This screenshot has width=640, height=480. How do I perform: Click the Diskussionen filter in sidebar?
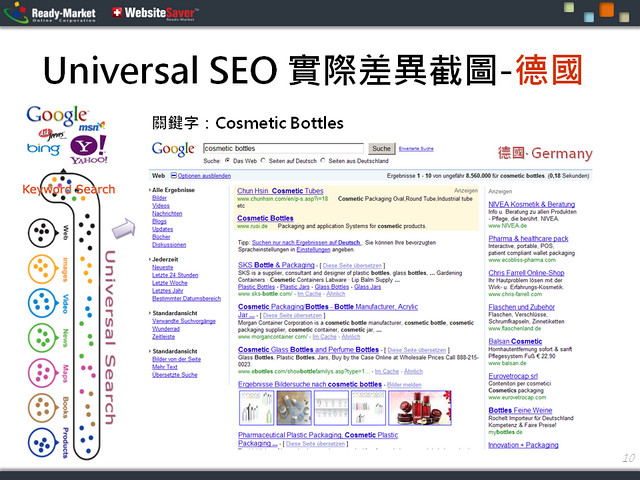click(x=169, y=244)
